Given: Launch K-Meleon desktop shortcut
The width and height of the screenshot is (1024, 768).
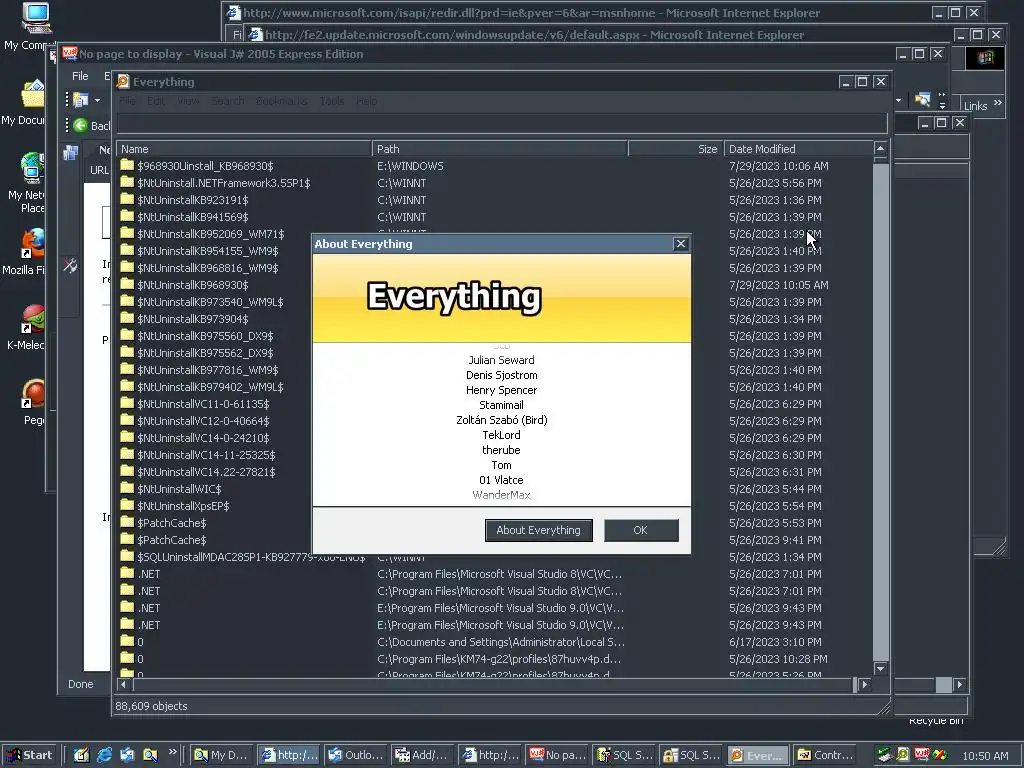Looking at the screenshot, I should (33, 320).
